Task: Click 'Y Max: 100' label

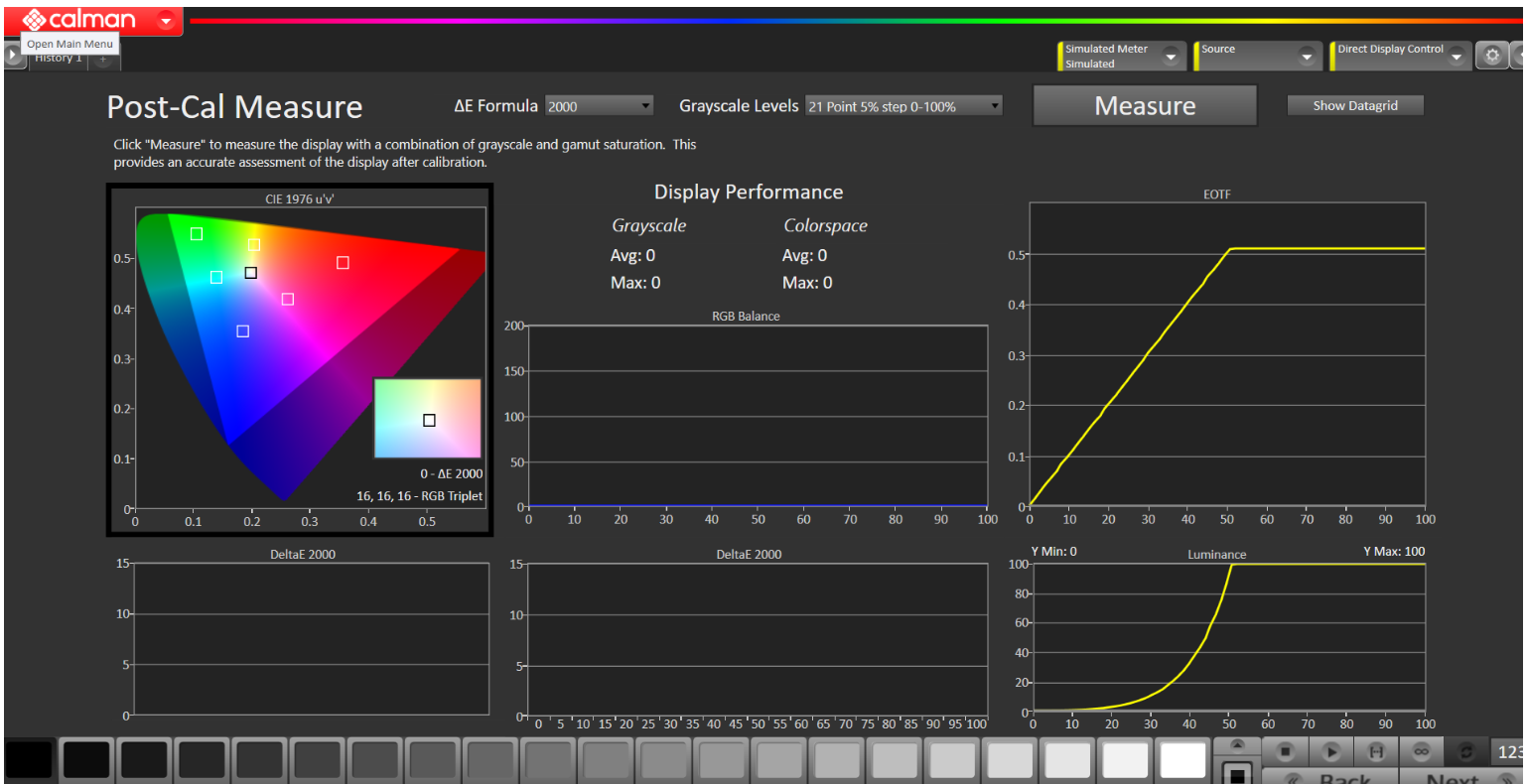Action: tap(1394, 552)
